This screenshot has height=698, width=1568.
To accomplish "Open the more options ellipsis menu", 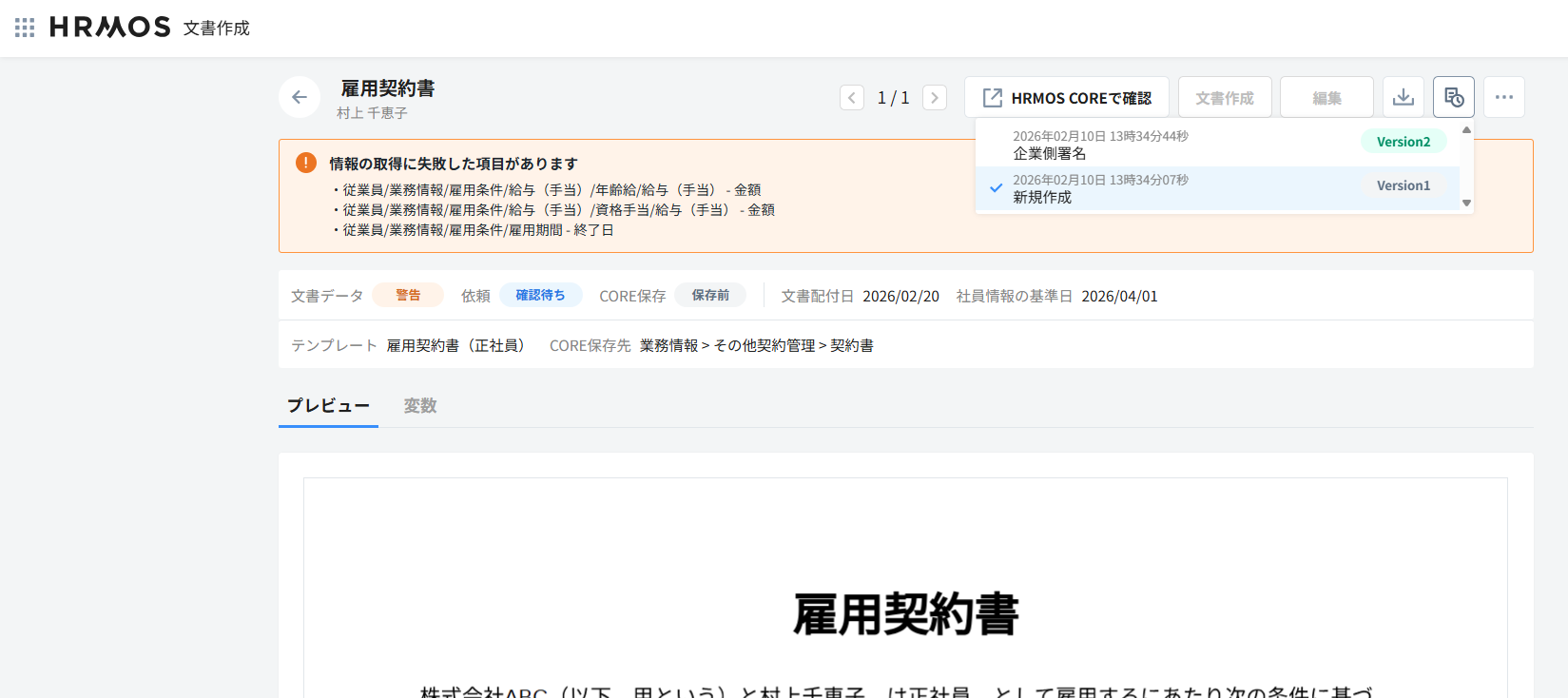I will click(1503, 97).
